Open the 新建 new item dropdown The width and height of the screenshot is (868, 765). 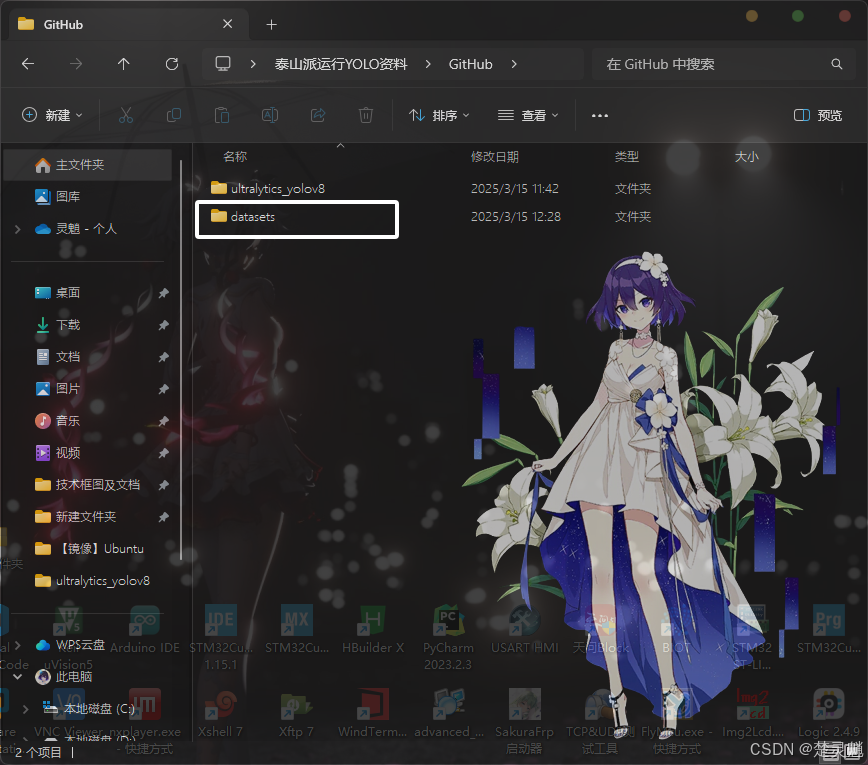tap(52, 115)
